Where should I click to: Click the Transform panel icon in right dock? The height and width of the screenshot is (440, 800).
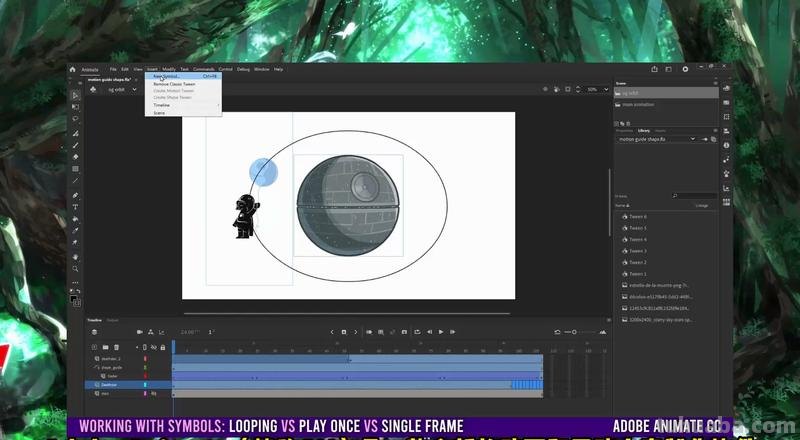[726, 117]
